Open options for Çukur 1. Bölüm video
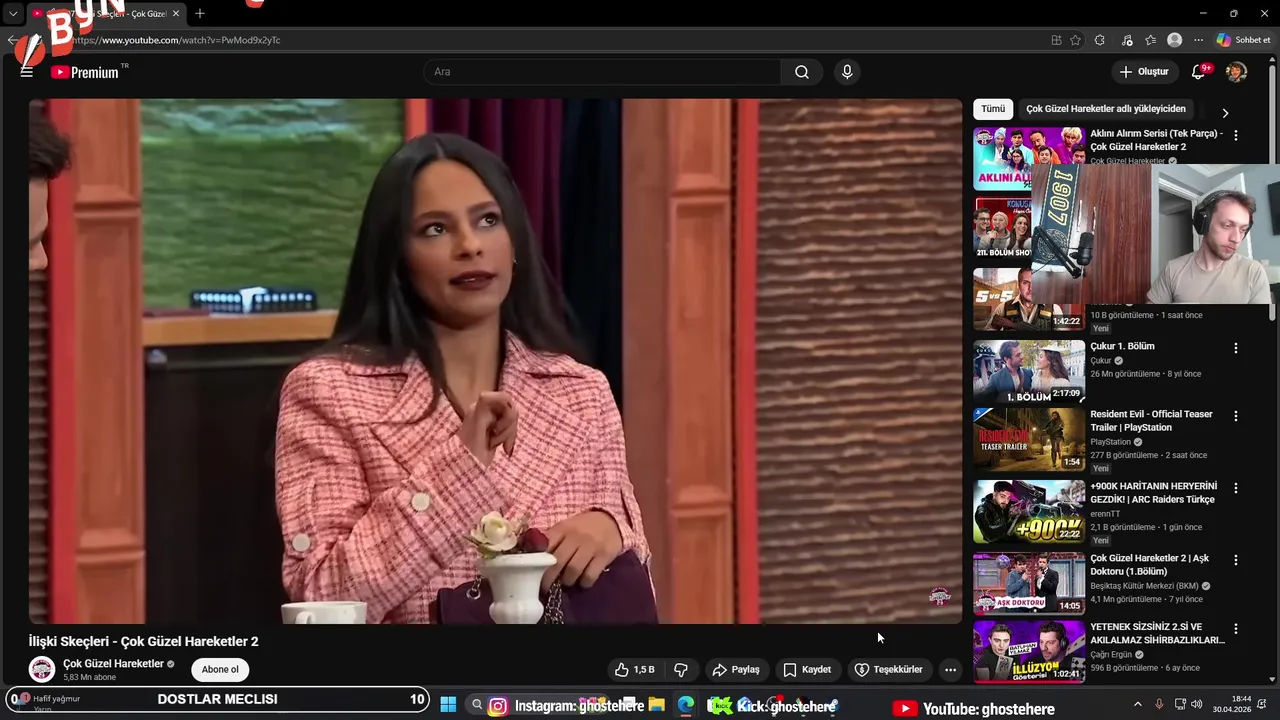This screenshot has height=720, width=1280. click(1235, 348)
